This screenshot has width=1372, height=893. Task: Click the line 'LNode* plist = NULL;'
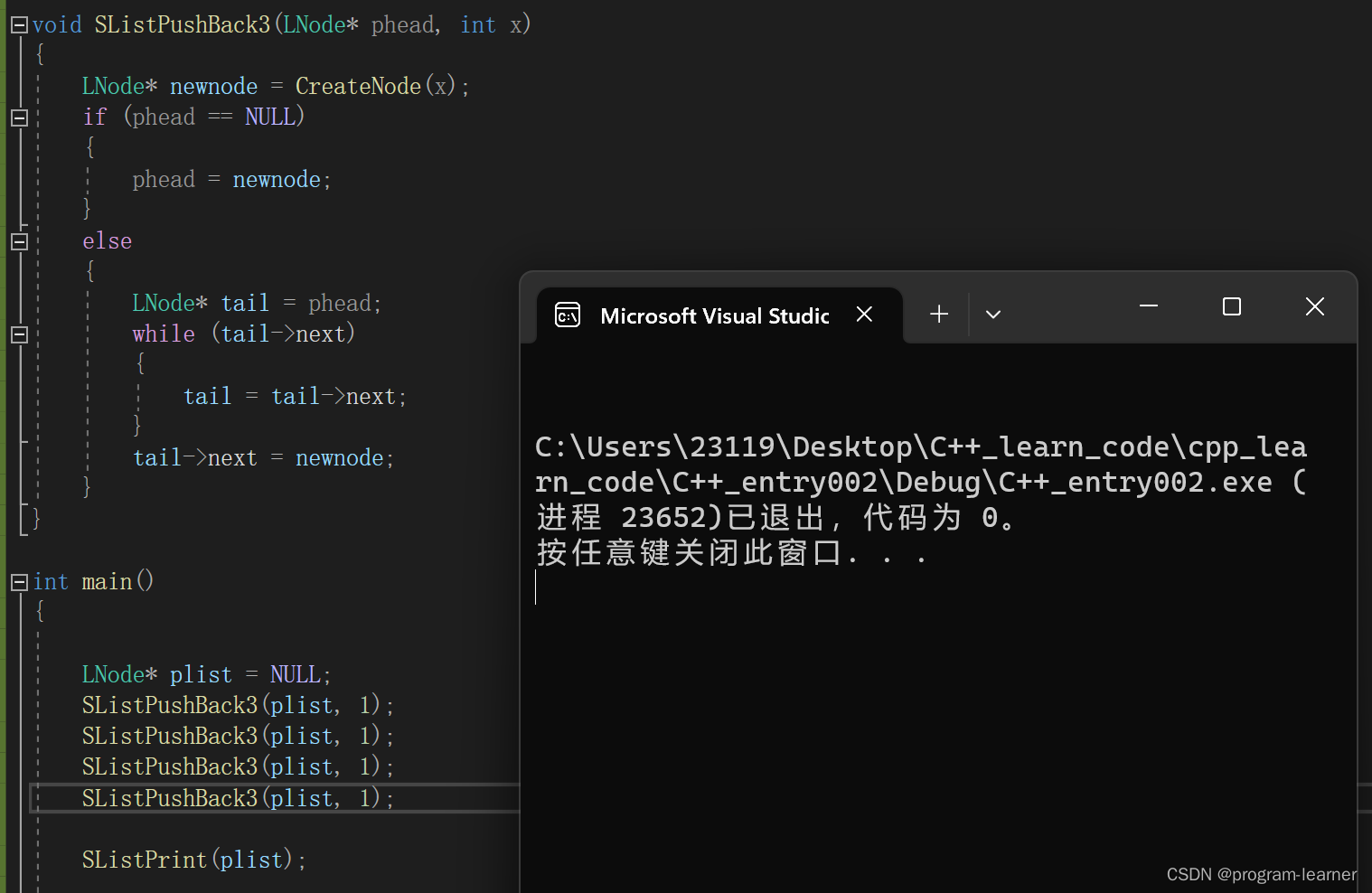click(x=207, y=674)
